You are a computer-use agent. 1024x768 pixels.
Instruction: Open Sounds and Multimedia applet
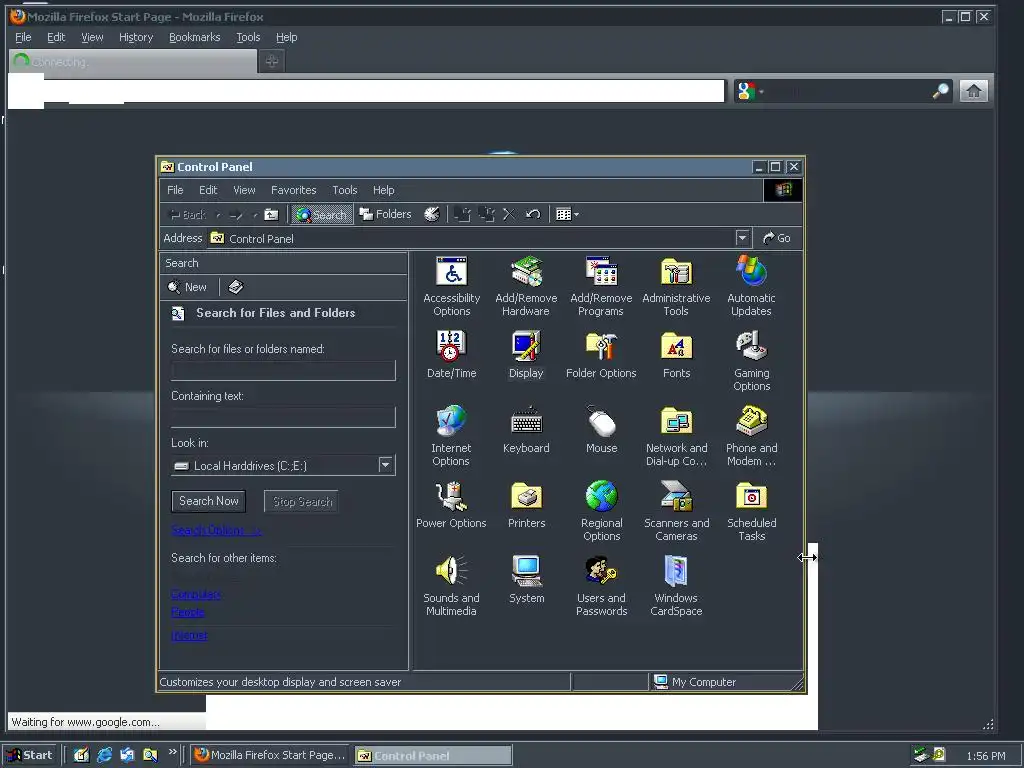pyautogui.click(x=451, y=586)
